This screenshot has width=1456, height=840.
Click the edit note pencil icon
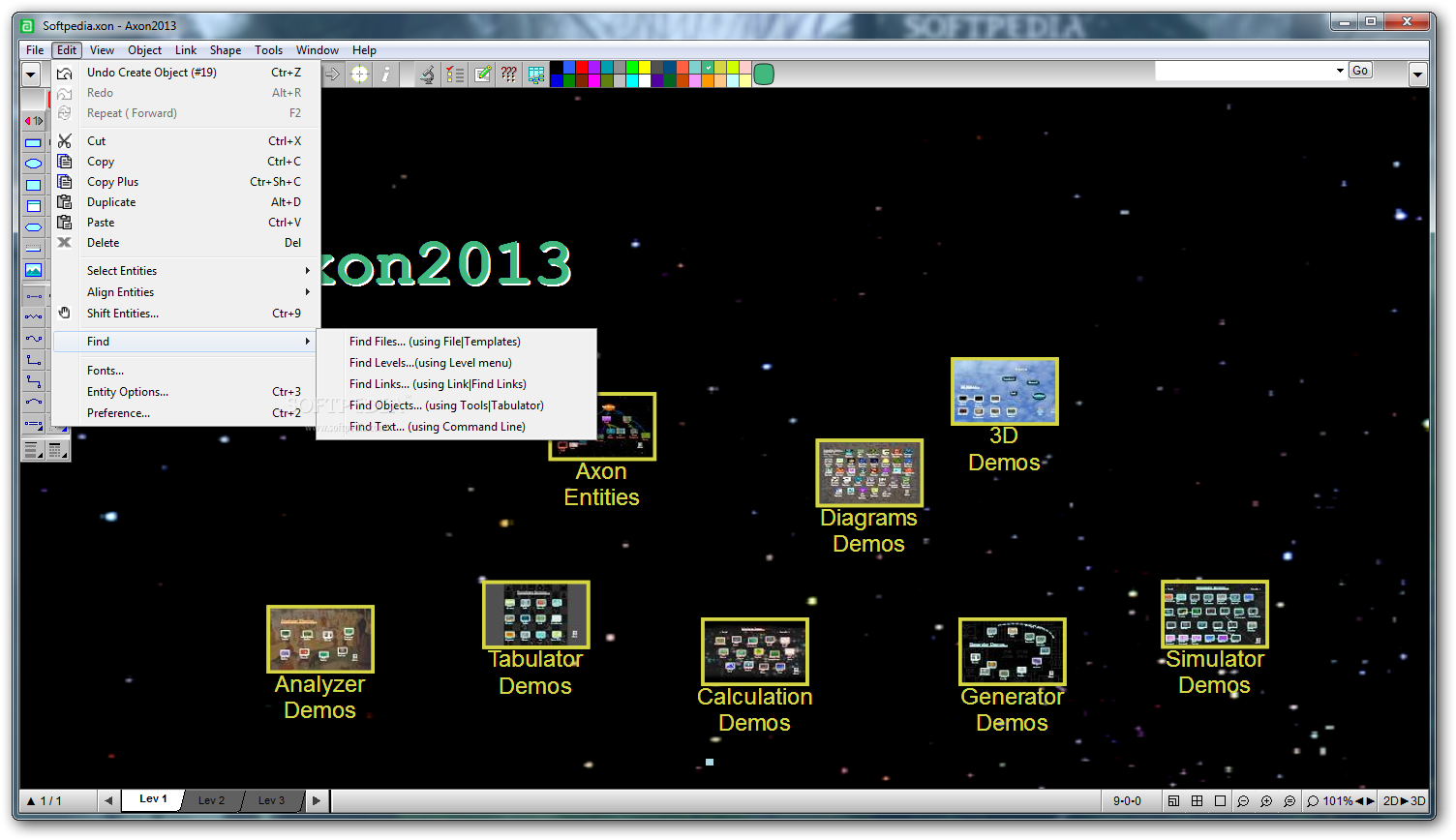[x=482, y=74]
